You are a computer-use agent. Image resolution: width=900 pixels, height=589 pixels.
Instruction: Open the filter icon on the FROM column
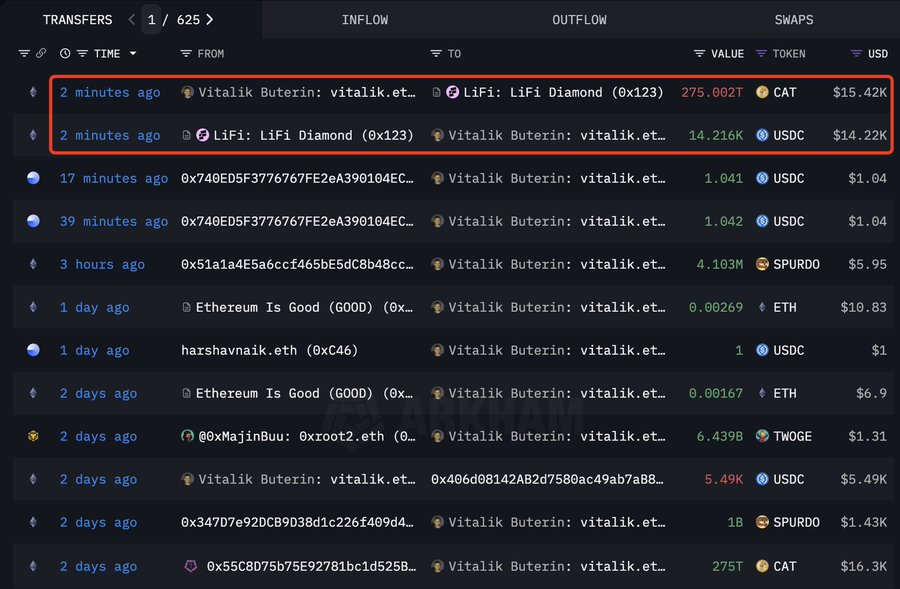pyautogui.click(x=184, y=54)
